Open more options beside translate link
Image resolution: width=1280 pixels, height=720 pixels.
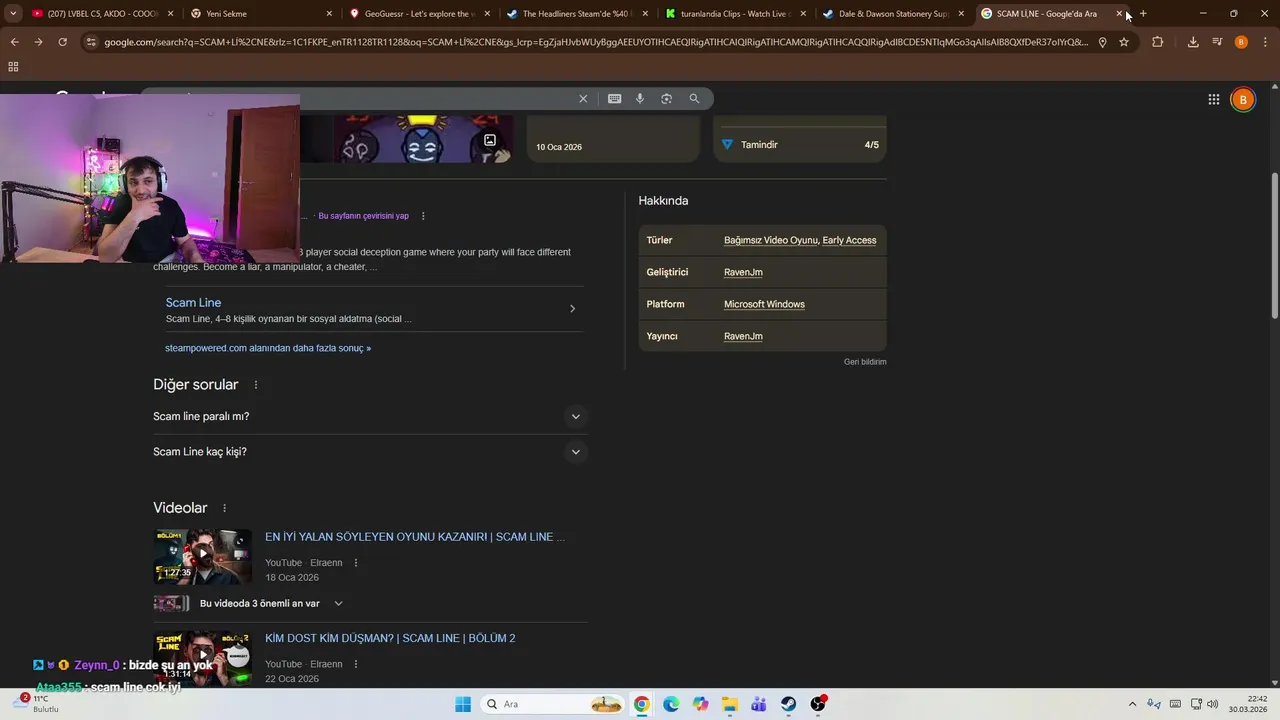[423, 216]
